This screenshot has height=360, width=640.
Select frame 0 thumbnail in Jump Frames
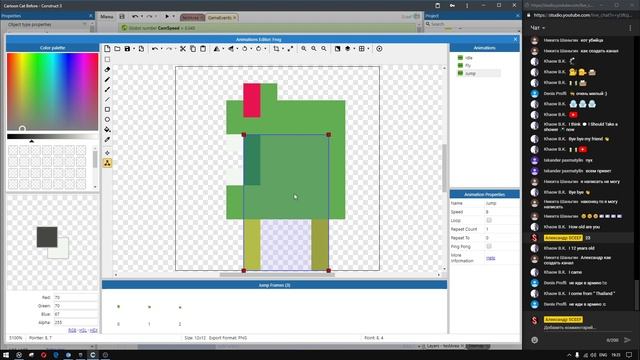[x=118, y=307]
